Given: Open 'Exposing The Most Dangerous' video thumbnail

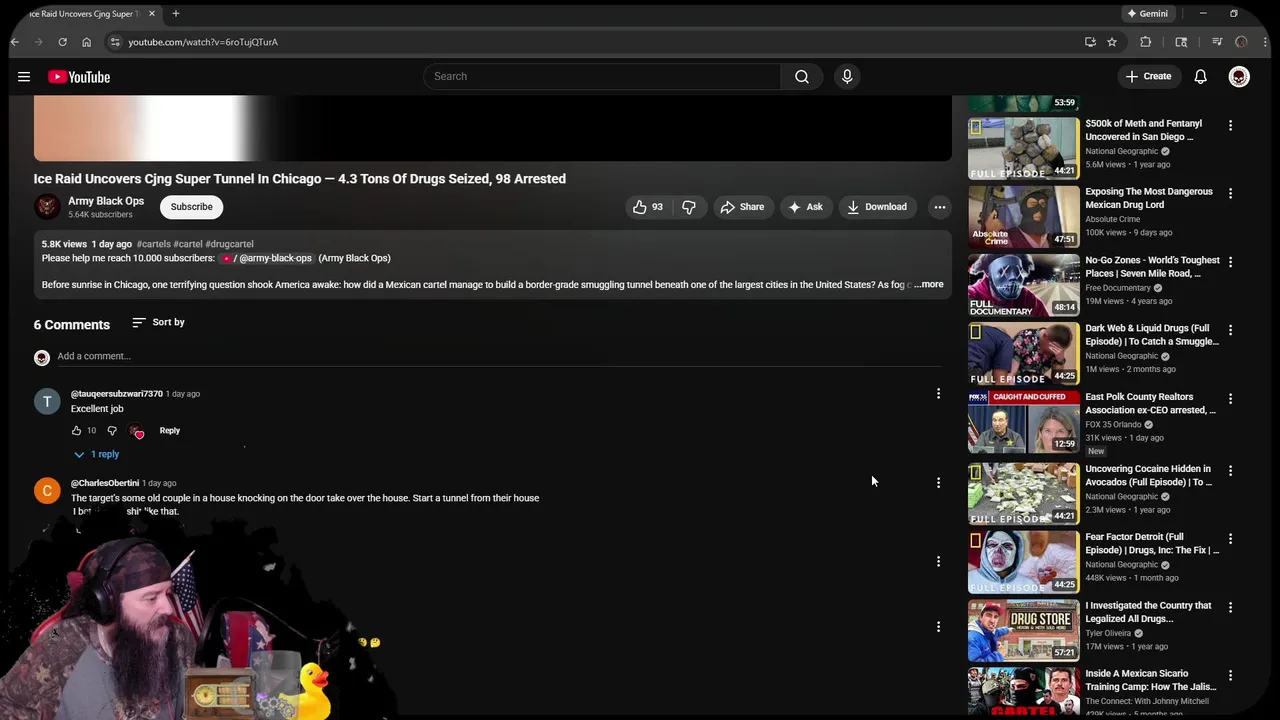Looking at the screenshot, I should click(x=1023, y=216).
